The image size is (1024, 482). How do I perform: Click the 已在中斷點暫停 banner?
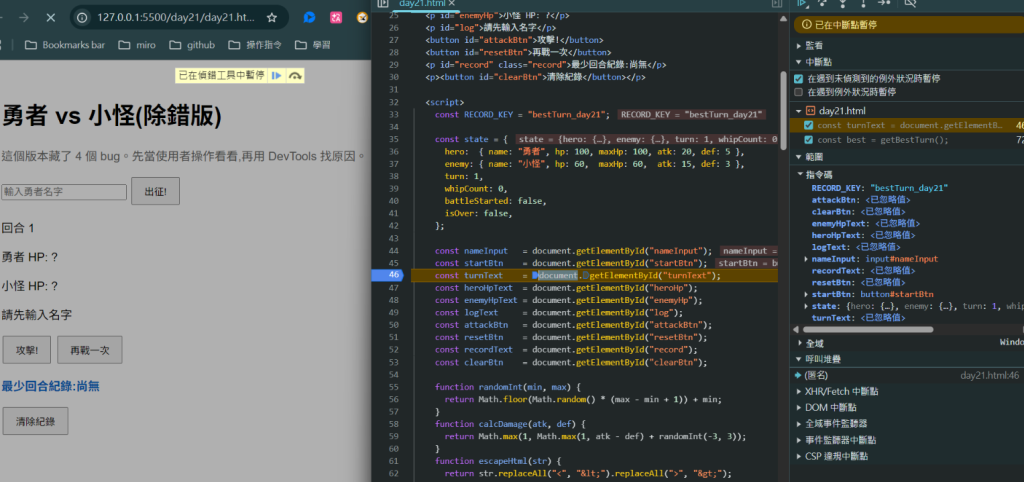click(909, 25)
